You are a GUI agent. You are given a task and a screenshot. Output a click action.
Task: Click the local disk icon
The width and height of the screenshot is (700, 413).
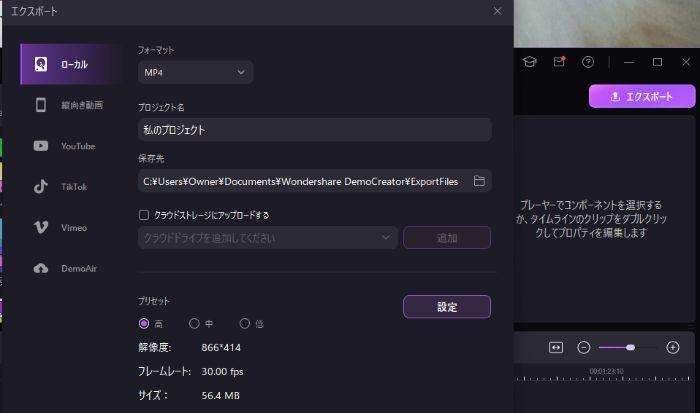pyautogui.click(x=41, y=64)
